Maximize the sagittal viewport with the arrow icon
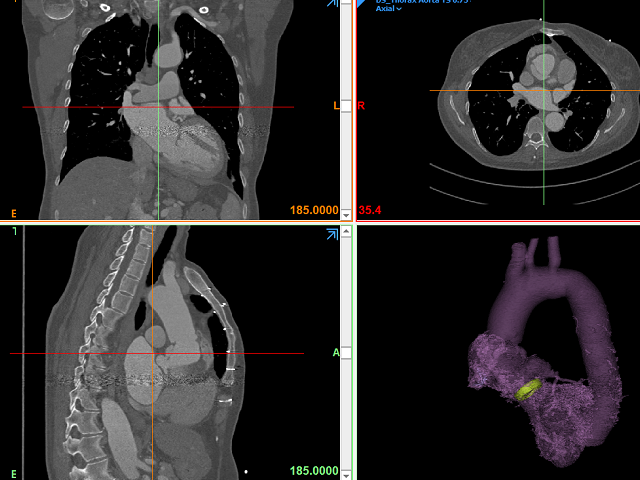Image resolution: width=640 pixels, height=480 pixels. [x=332, y=234]
